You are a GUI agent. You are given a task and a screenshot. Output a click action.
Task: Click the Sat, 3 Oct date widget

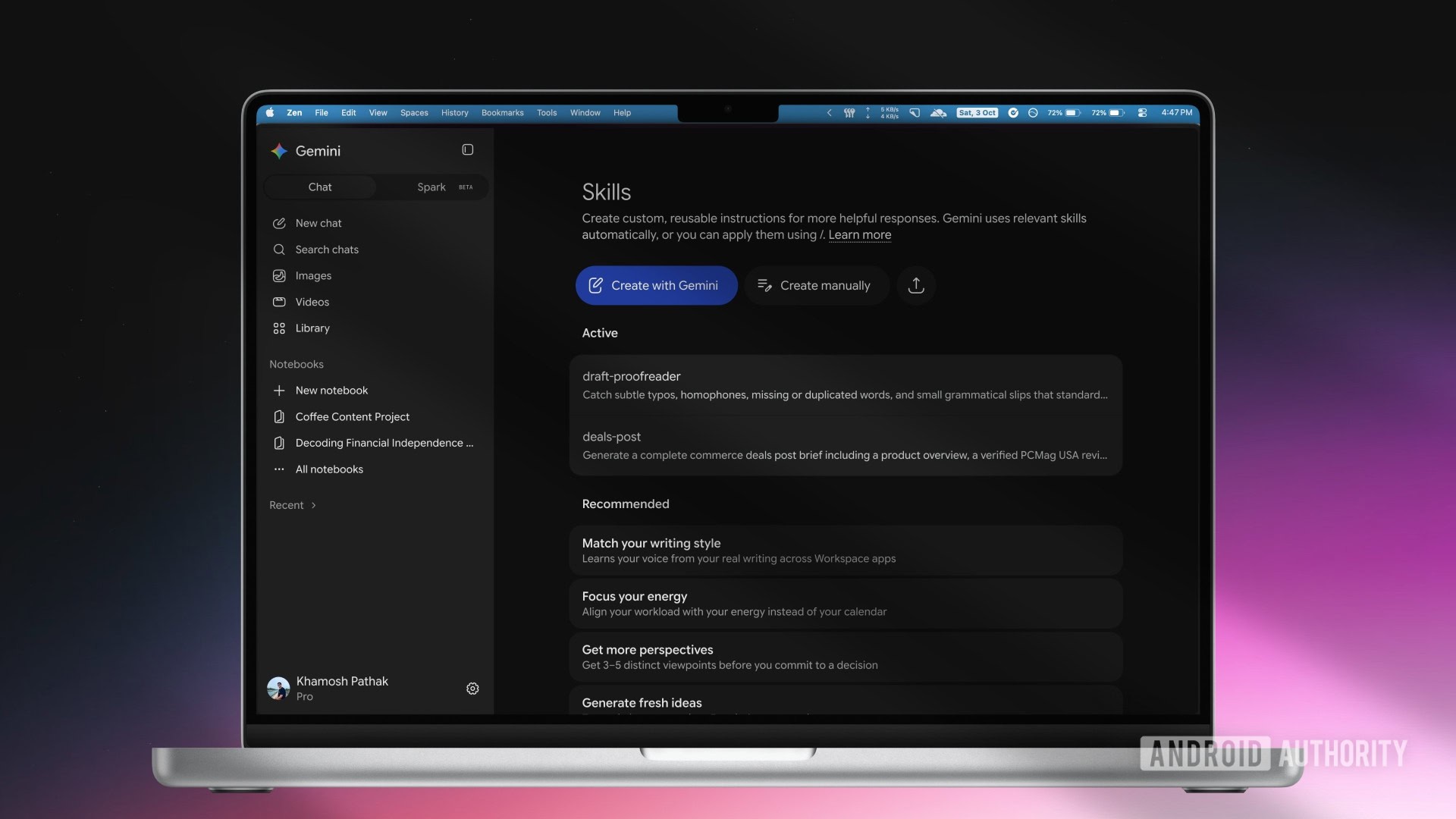coord(977,113)
